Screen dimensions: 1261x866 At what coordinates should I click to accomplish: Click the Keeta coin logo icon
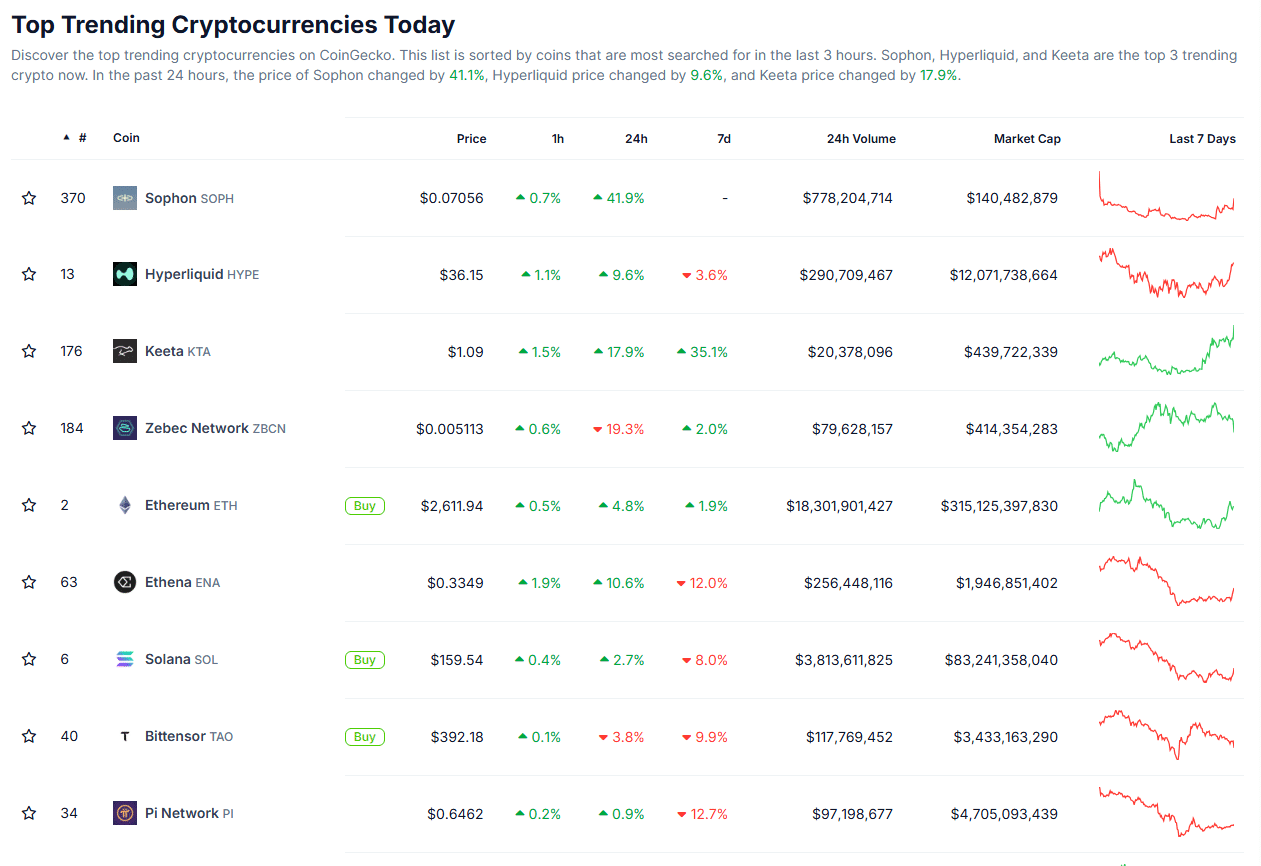point(124,351)
